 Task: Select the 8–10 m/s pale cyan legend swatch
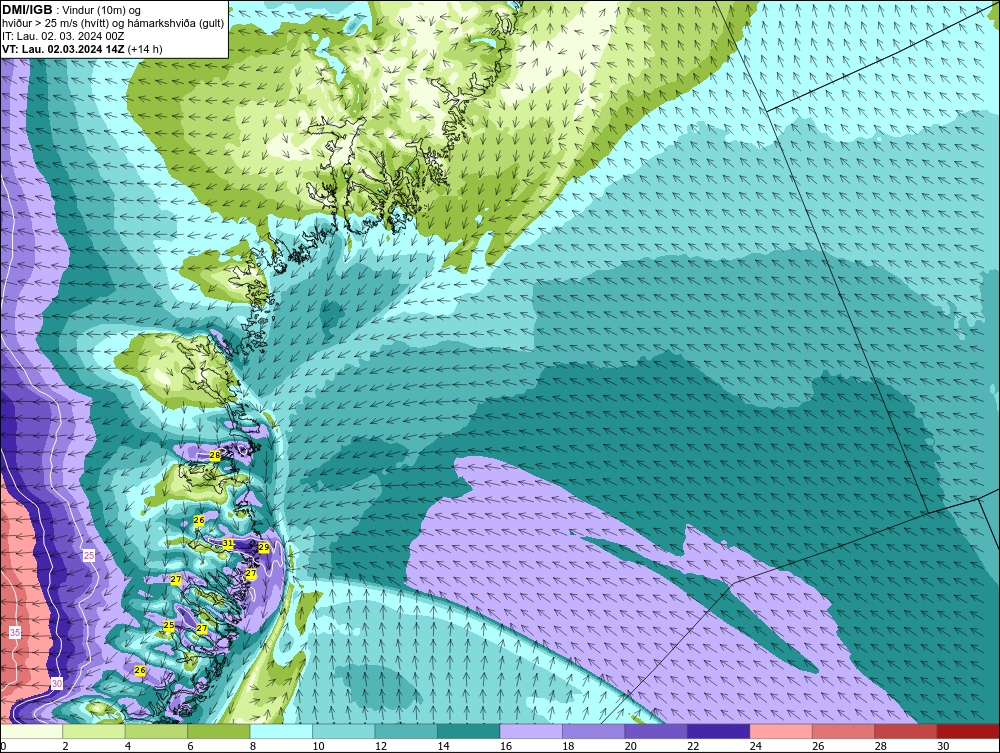click(x=281, y=731)
